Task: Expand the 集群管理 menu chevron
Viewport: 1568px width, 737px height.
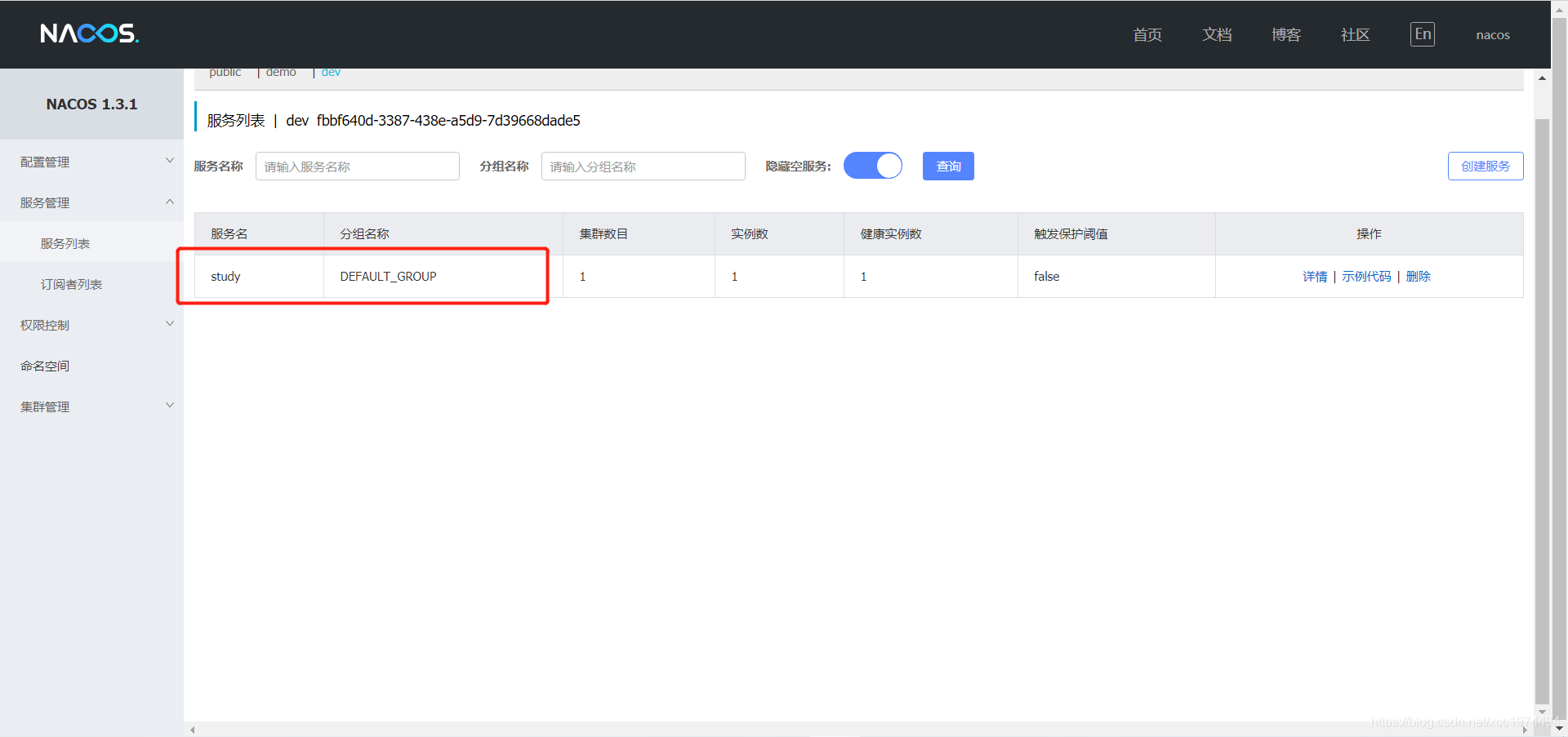Action: click(x=170, y=406)
